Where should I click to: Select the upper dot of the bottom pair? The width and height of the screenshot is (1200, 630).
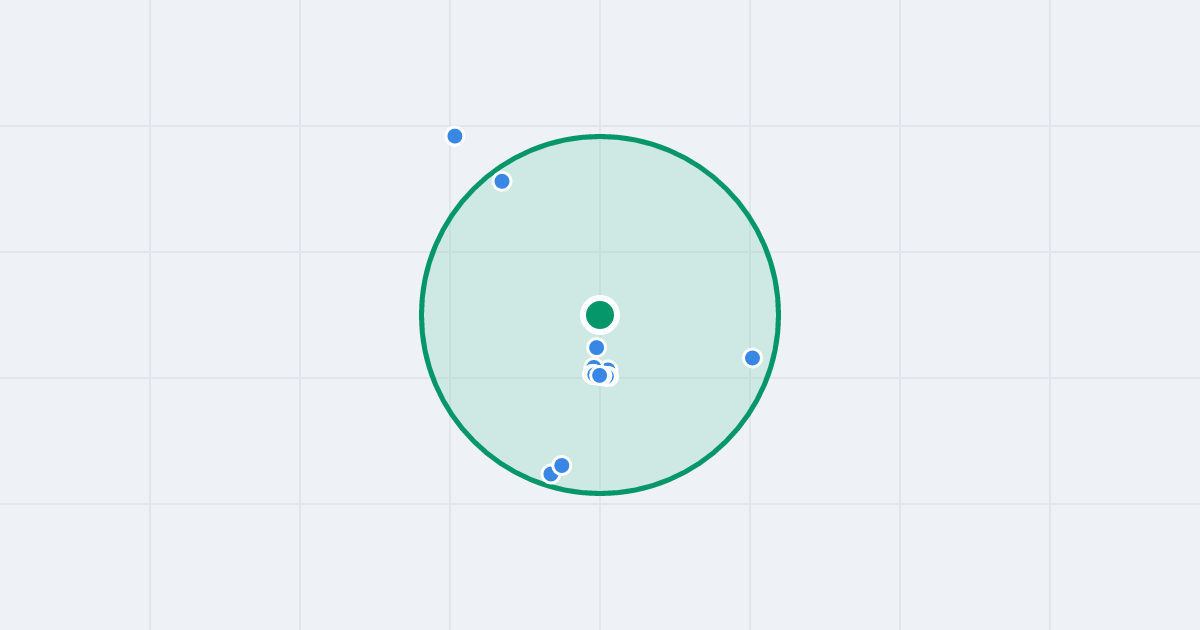[562, 465]
